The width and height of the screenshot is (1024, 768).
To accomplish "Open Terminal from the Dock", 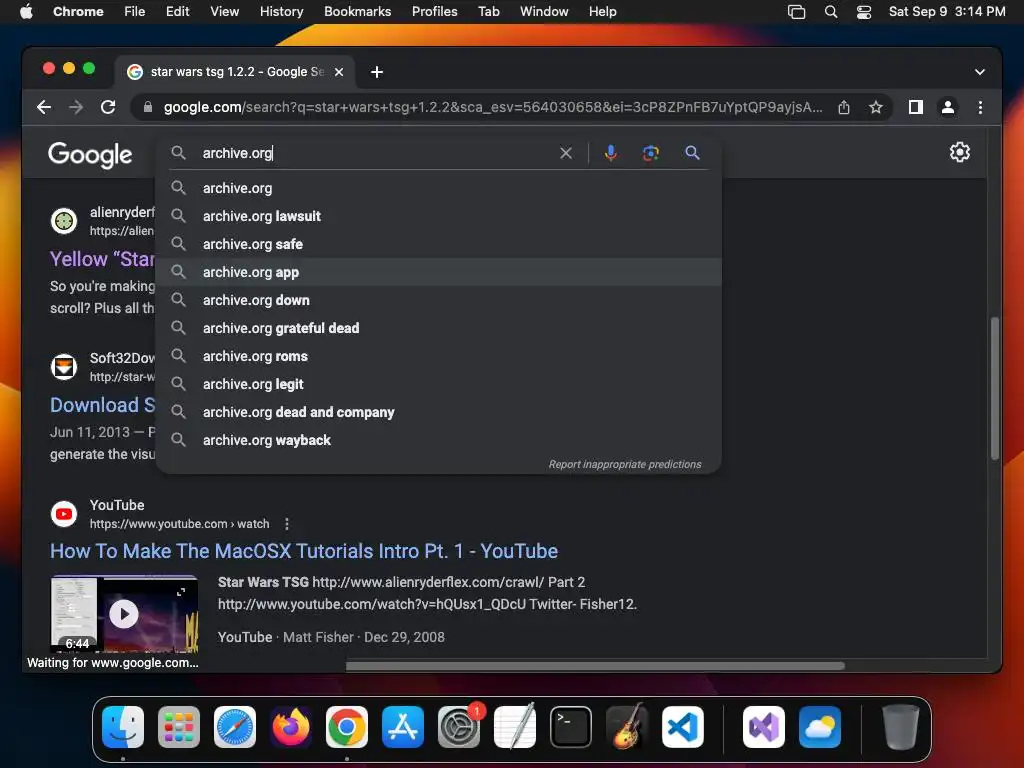I will 571,727.
